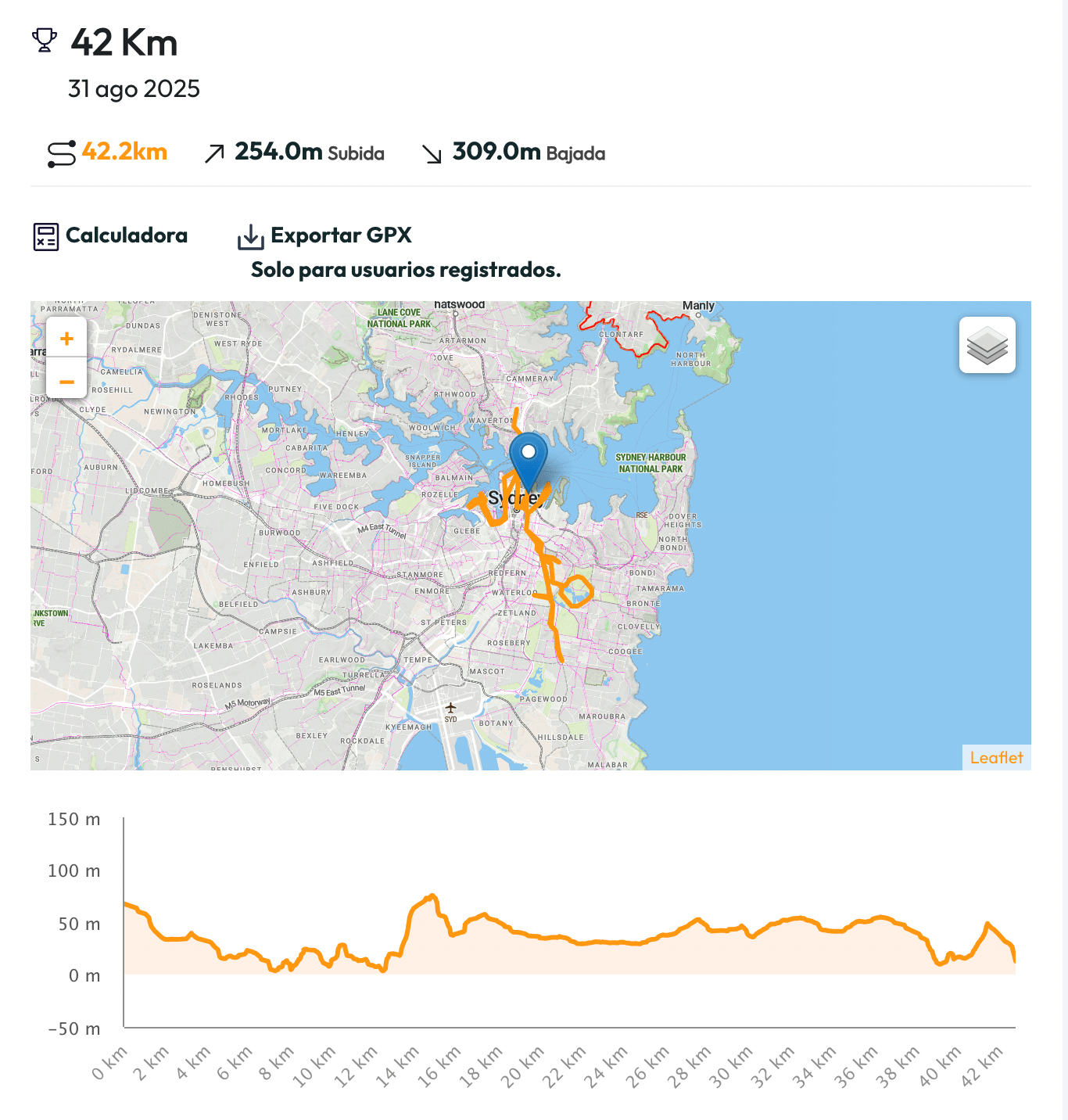Click the route distance icon
1068x1120 pixels.
tap(62, 153)
